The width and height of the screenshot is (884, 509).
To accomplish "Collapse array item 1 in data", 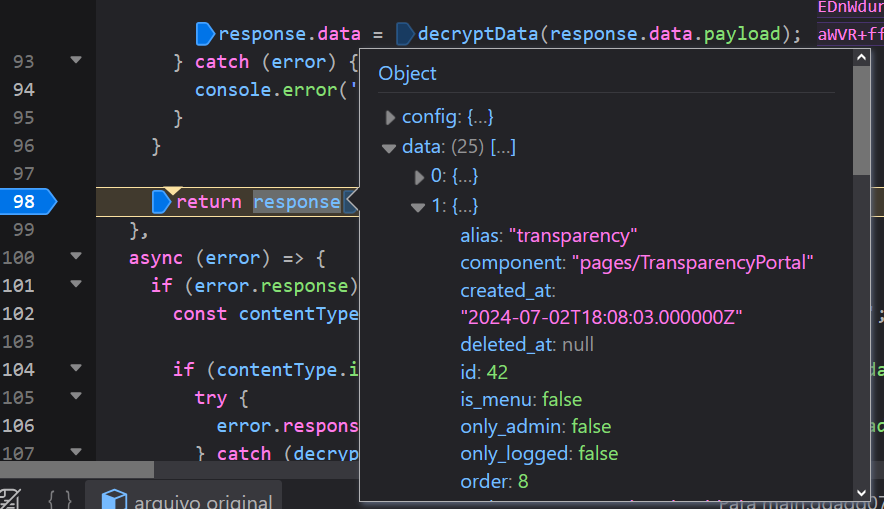I will (x=418, y=207).
